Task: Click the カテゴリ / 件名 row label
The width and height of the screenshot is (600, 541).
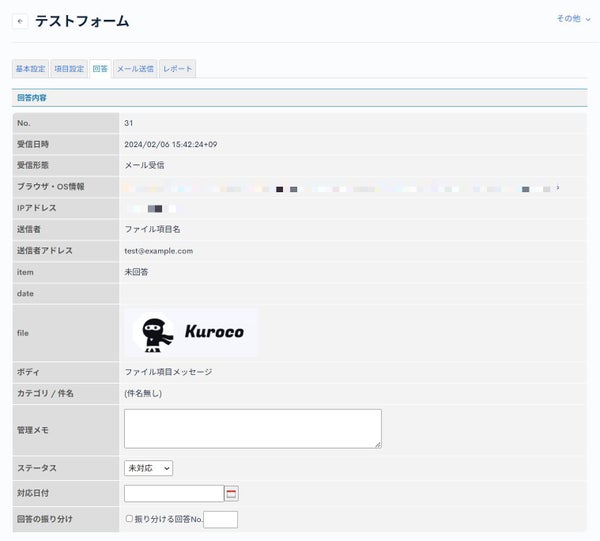Action: tap(45, 393)
